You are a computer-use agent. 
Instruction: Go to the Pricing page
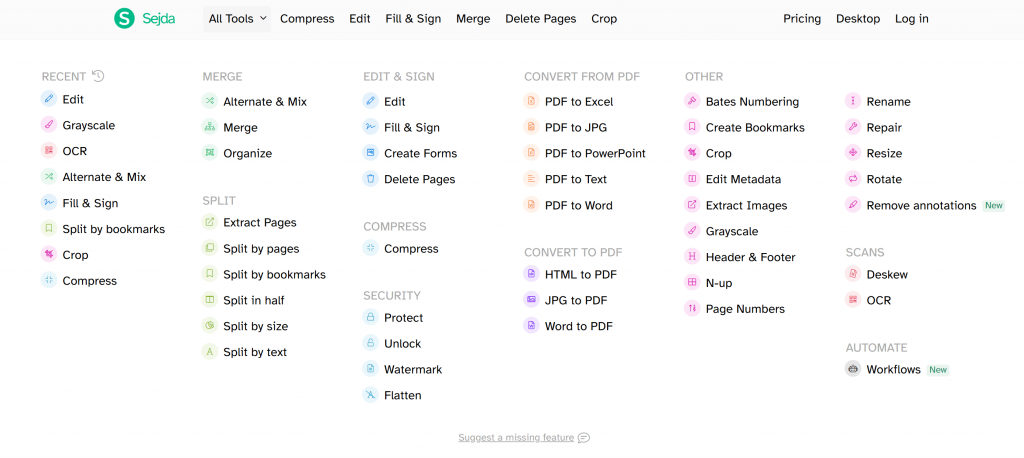[802, 19]
